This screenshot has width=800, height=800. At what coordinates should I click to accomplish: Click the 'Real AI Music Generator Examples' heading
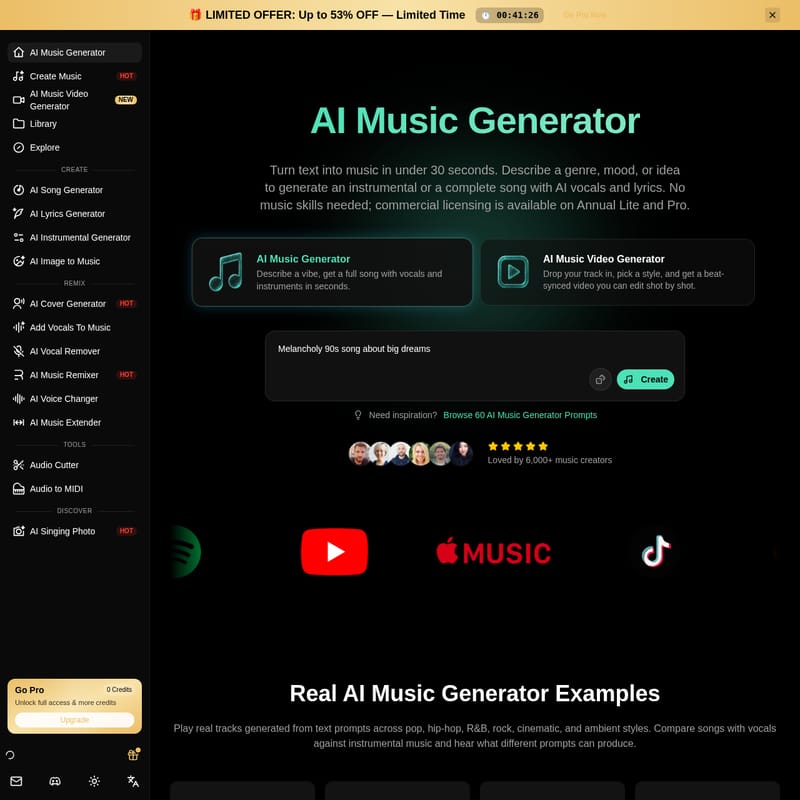tap(474, 693)
